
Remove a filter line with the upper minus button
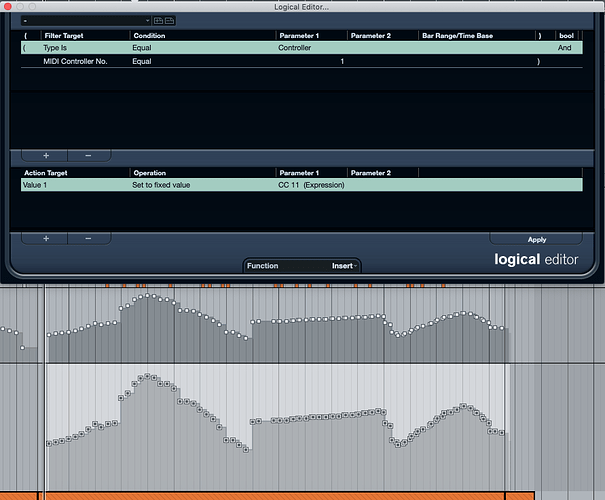click(88, 155)
